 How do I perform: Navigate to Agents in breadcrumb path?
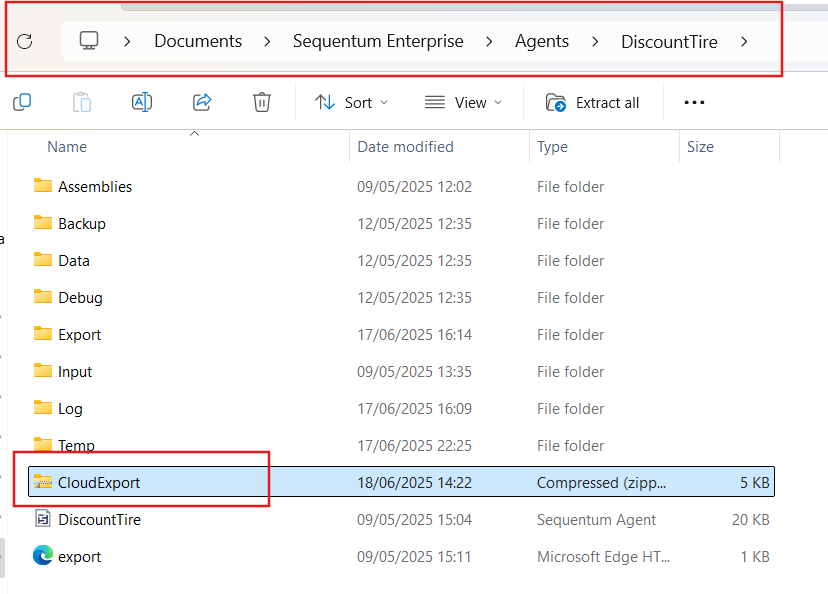point(542,41)
